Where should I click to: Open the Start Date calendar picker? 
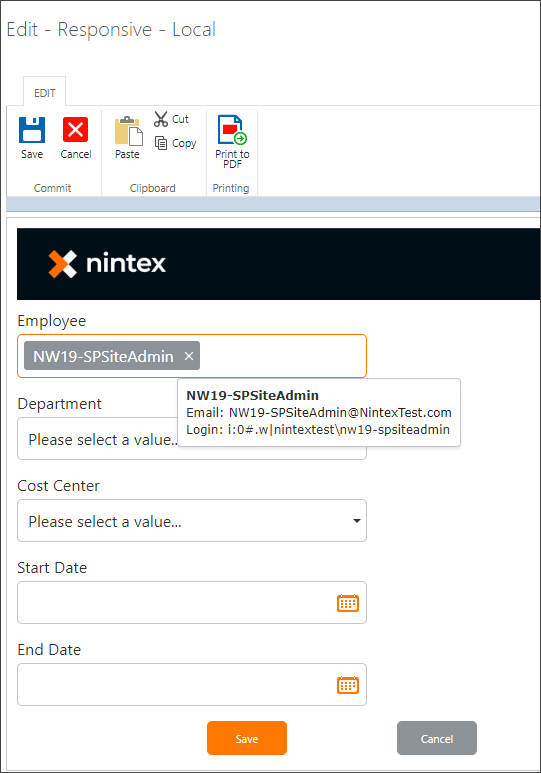[348, 603]
